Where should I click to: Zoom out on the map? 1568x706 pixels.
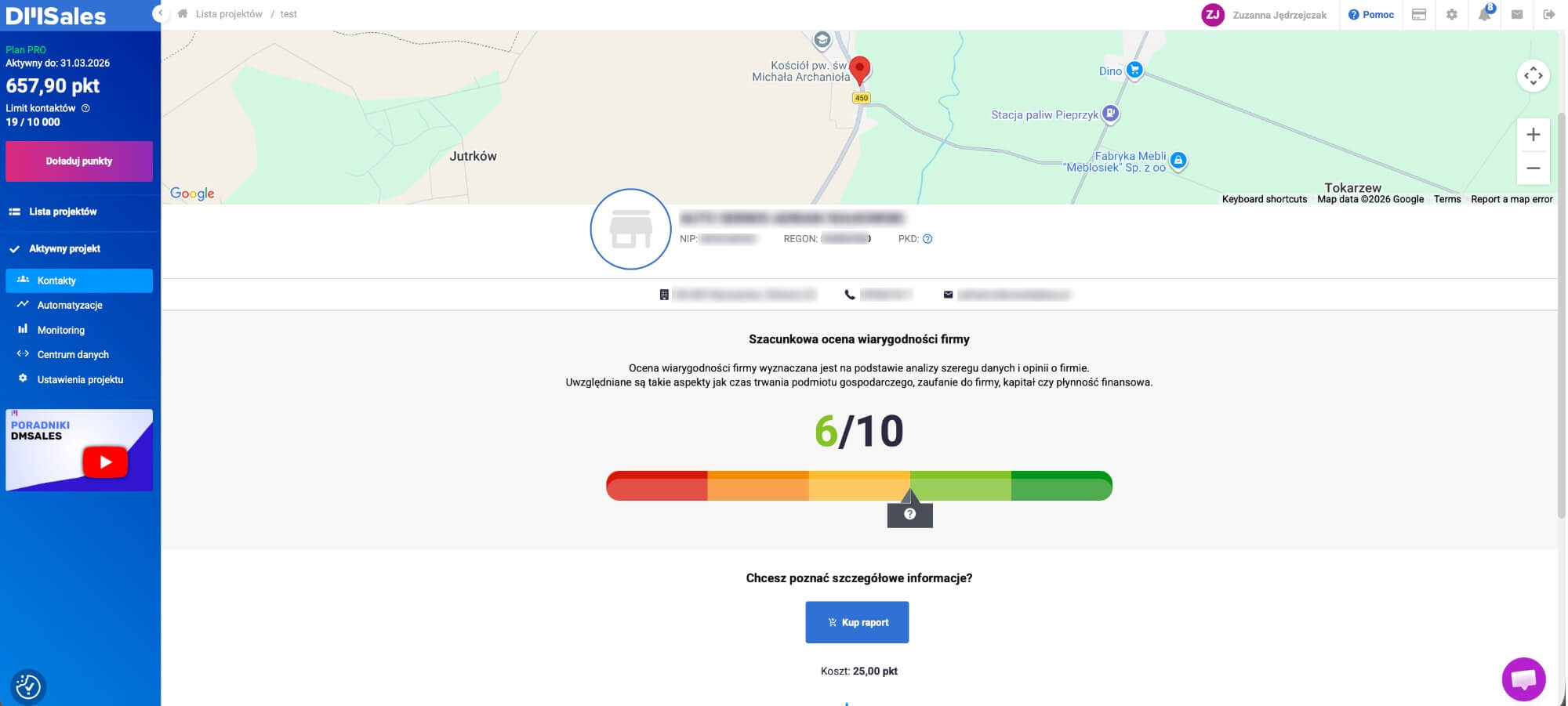pos(1533,168)
